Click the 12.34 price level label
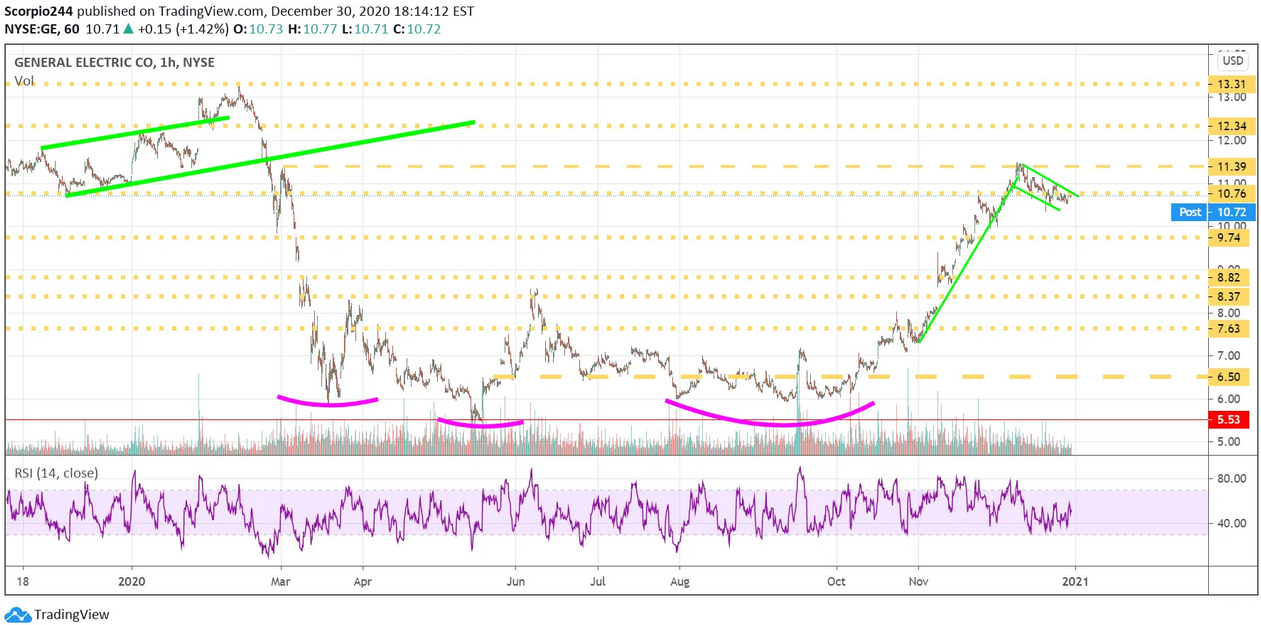Viewport: 1261px width, 625px height. (x=1229, y=127)
